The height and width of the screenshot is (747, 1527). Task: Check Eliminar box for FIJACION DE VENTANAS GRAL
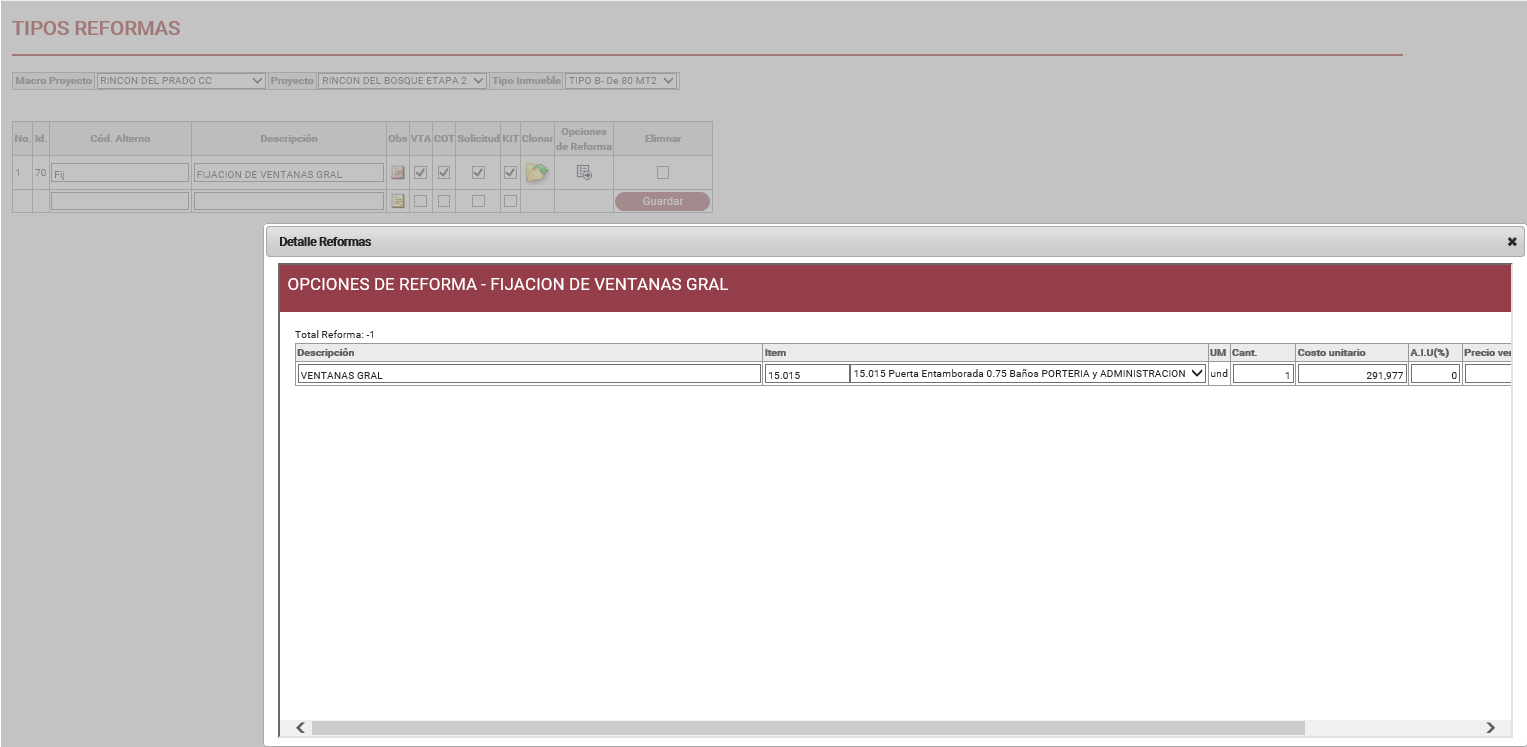pyautogui.click(x=662, y=172)
